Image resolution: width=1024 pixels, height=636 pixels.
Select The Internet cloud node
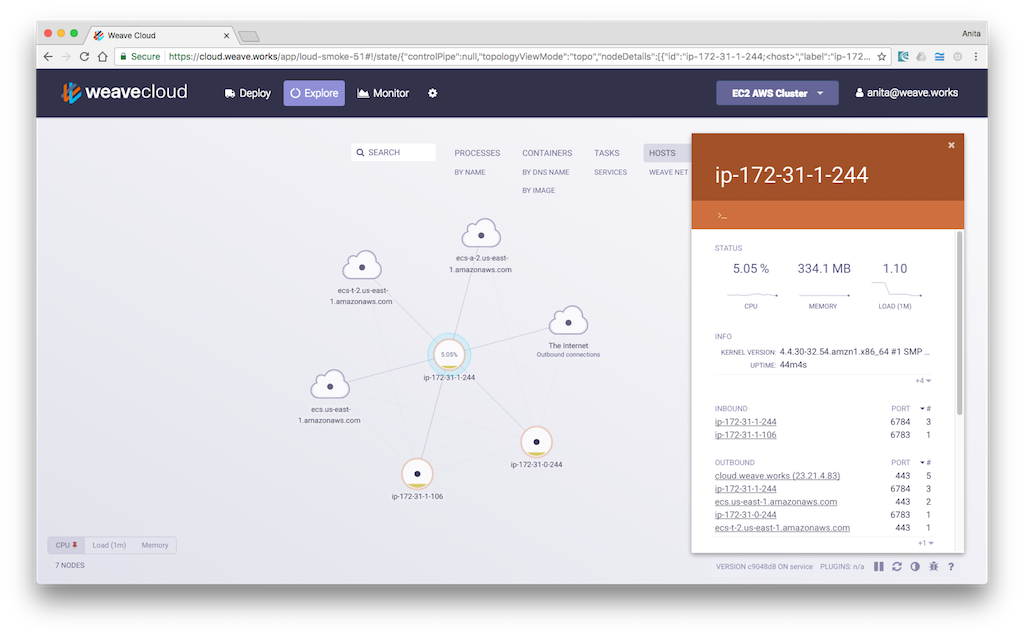[568, 322]
